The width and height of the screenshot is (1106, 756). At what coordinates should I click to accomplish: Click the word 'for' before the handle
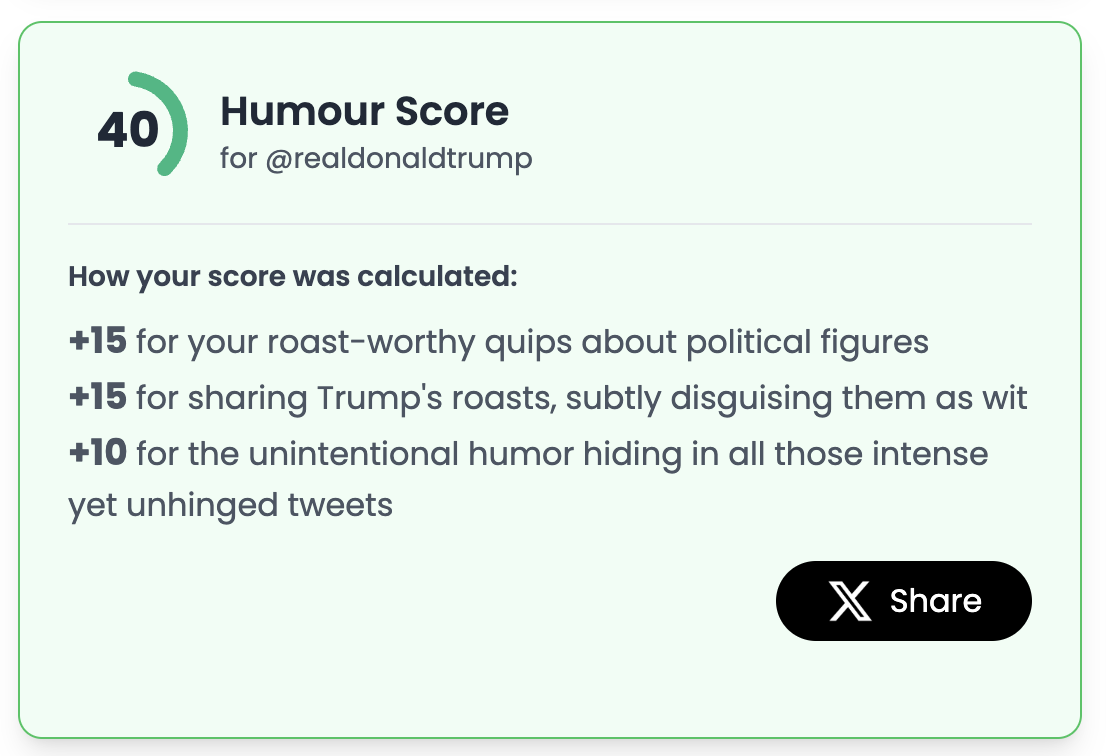pyautogui.click(x=238, y=158)
